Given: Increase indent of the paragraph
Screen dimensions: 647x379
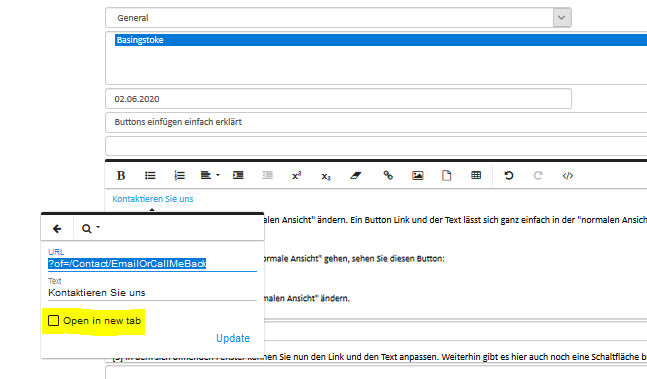Looking at the screenshot, I should 238,176.
